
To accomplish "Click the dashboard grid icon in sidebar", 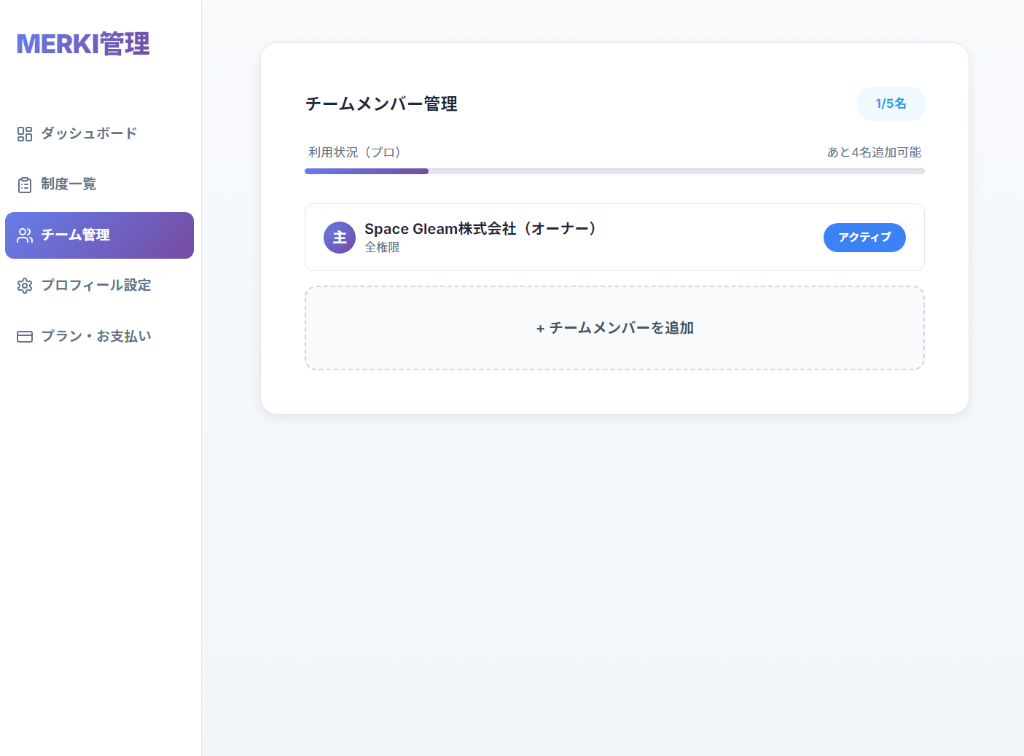I will (23, 133).
